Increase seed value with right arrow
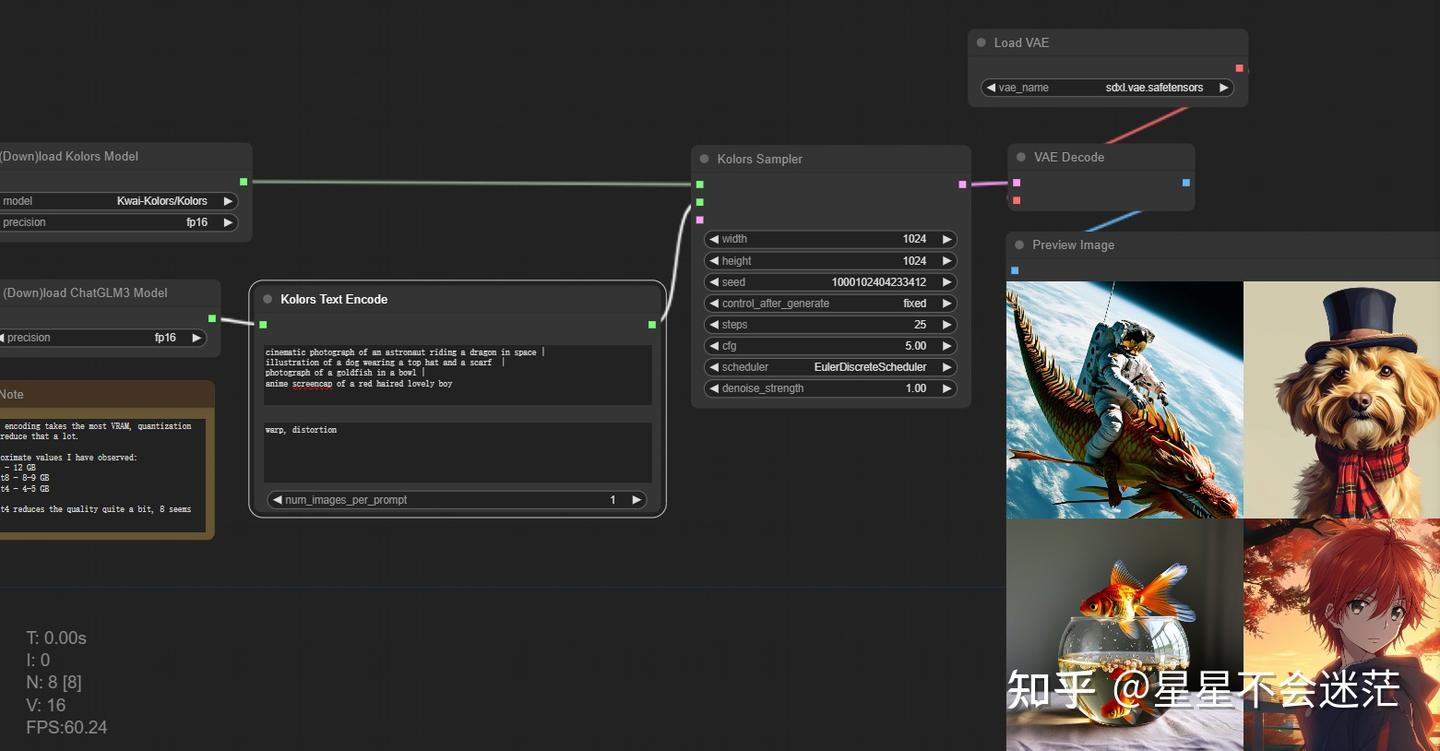 coord(946,282)
